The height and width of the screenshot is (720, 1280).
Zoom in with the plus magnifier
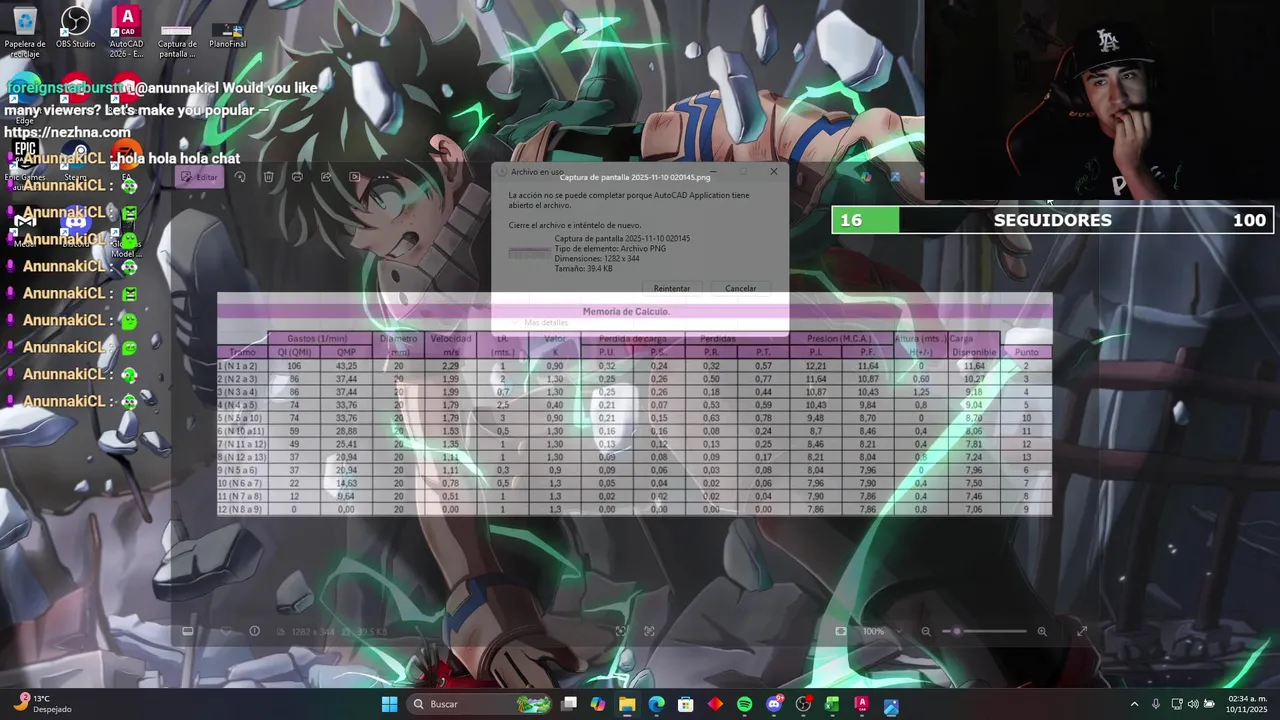click(1042, 631)
